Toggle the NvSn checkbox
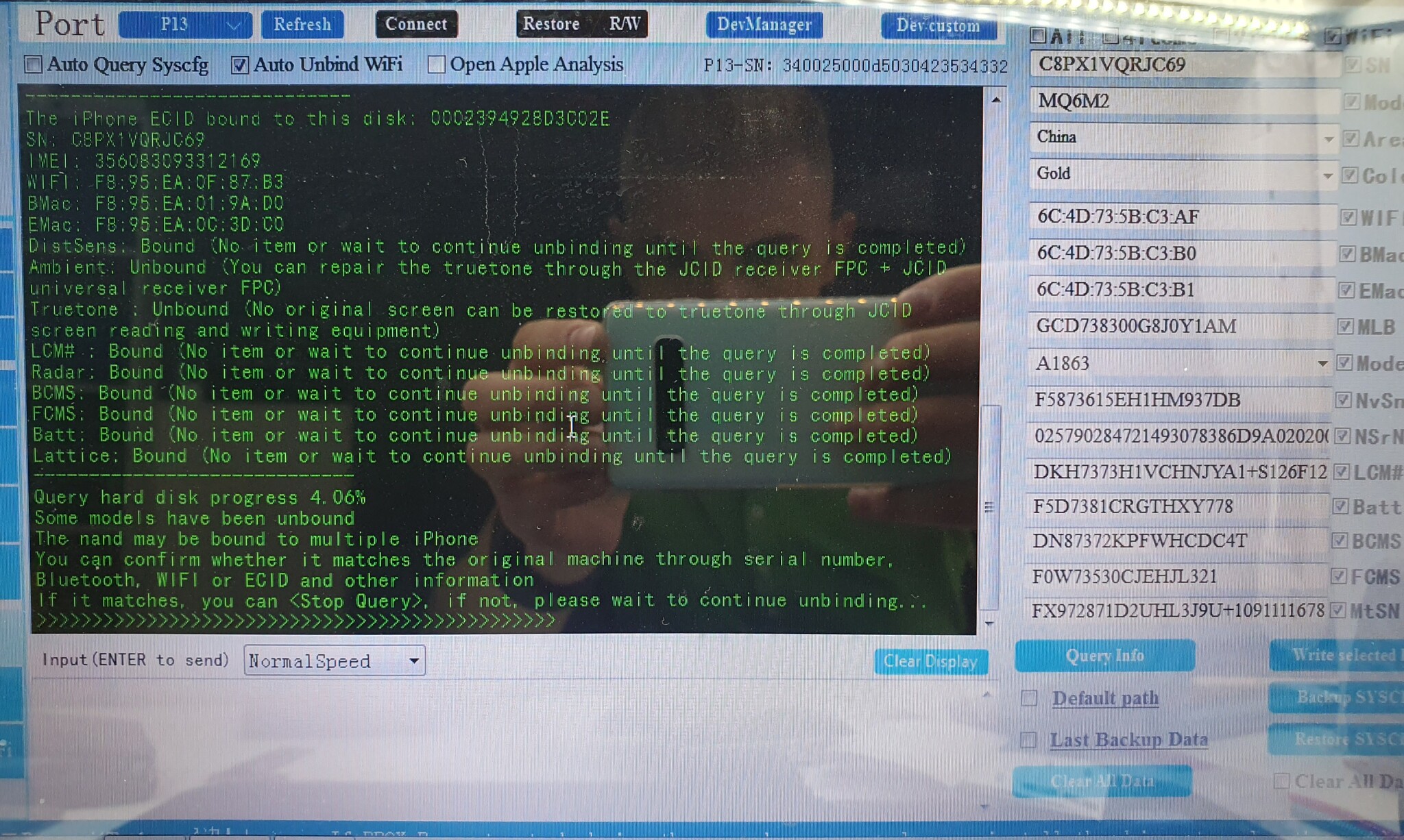The image size is (1404, 840). point(1344,400)
